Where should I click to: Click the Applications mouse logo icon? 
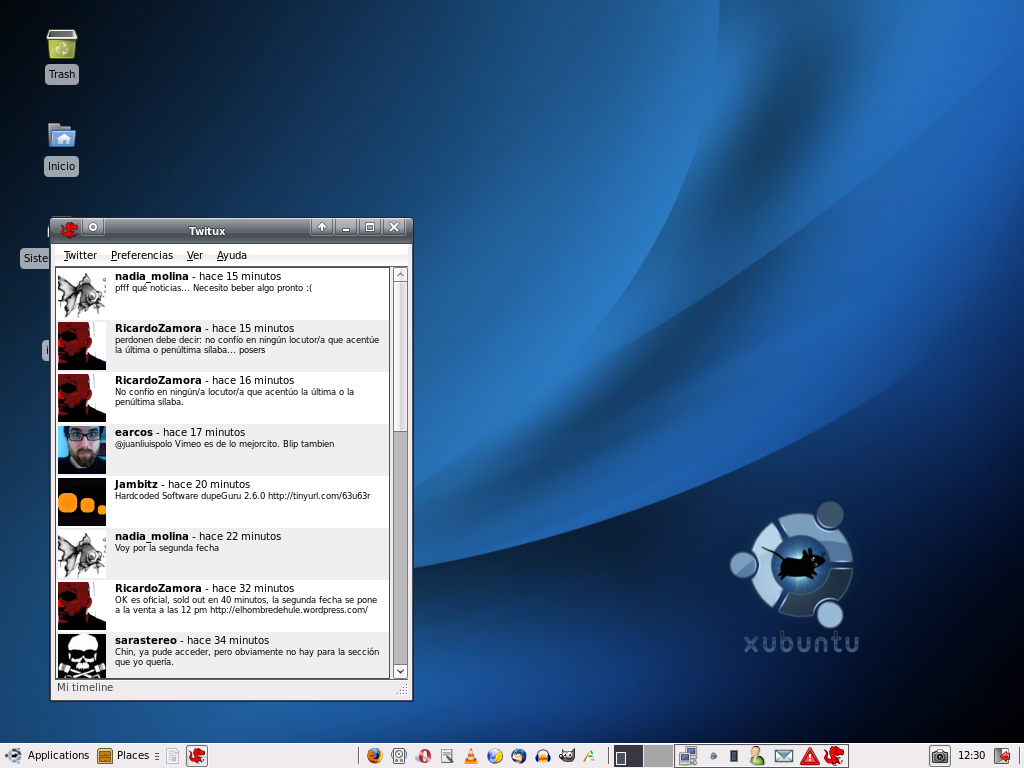[13, 756]
